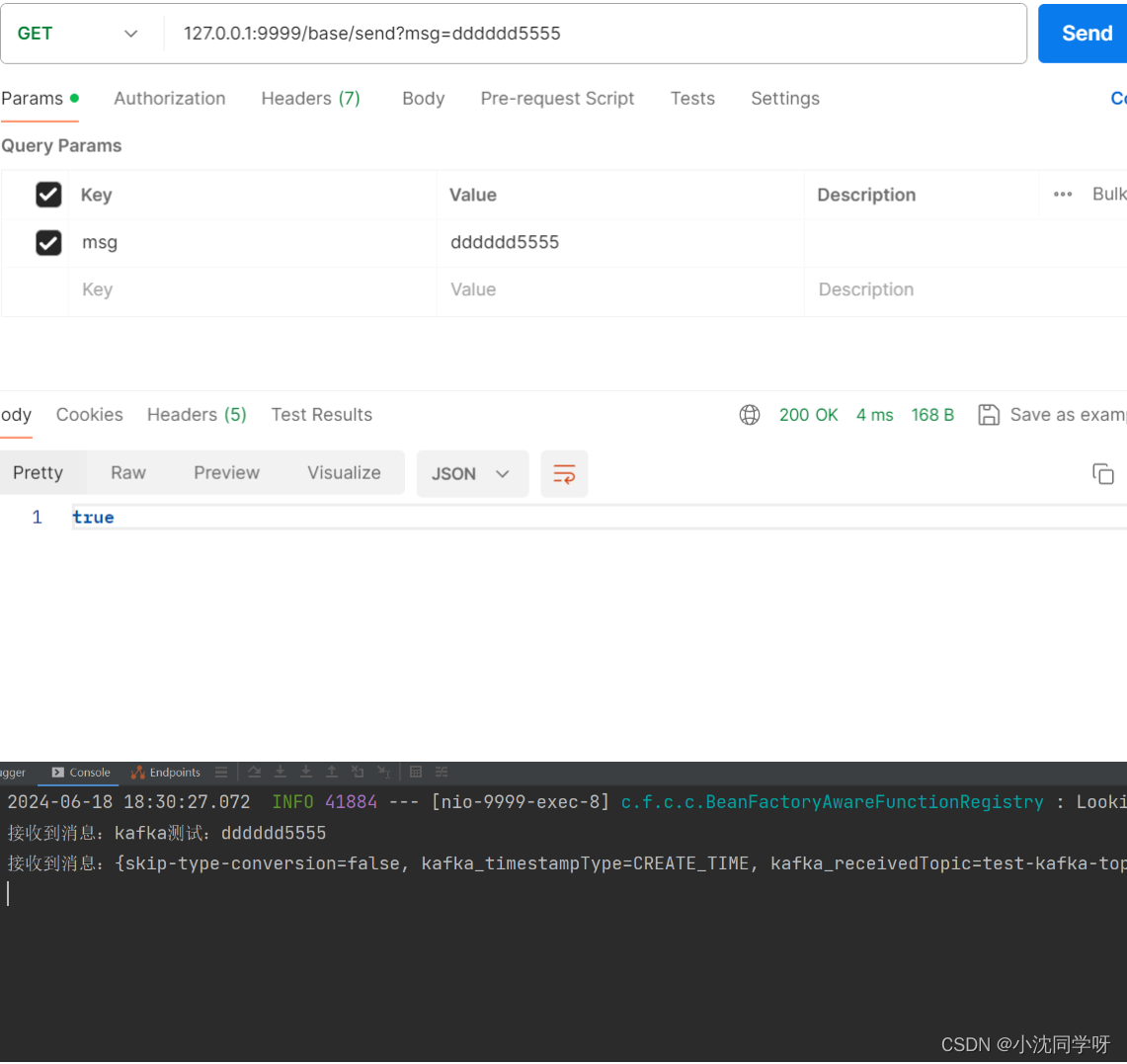
Task: Switch to the Headers (7) tab
Action: pyautogui.click(x=310, y=98)
